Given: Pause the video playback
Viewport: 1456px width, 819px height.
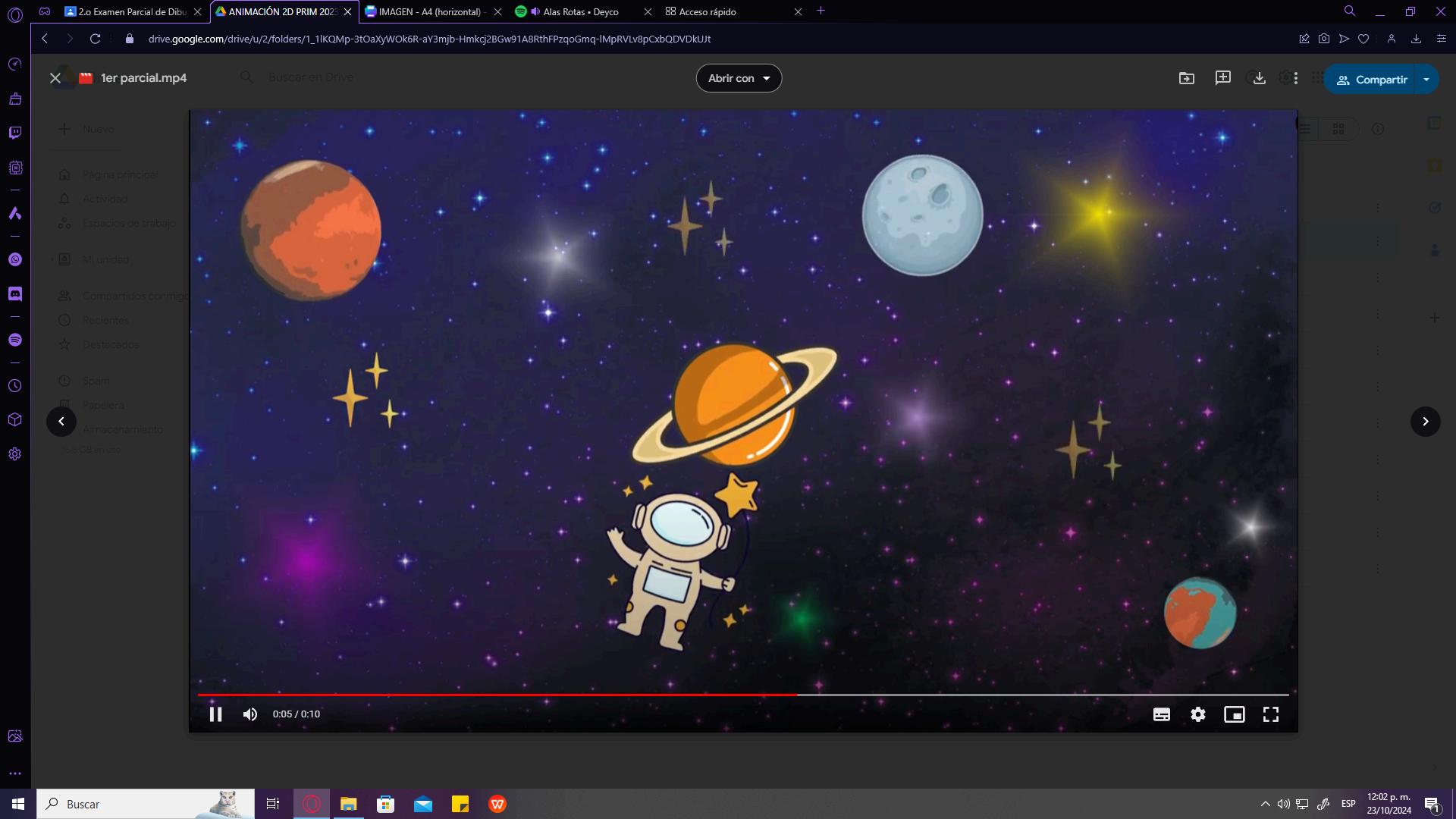Looking at the screenshot, I should point(215,714).
